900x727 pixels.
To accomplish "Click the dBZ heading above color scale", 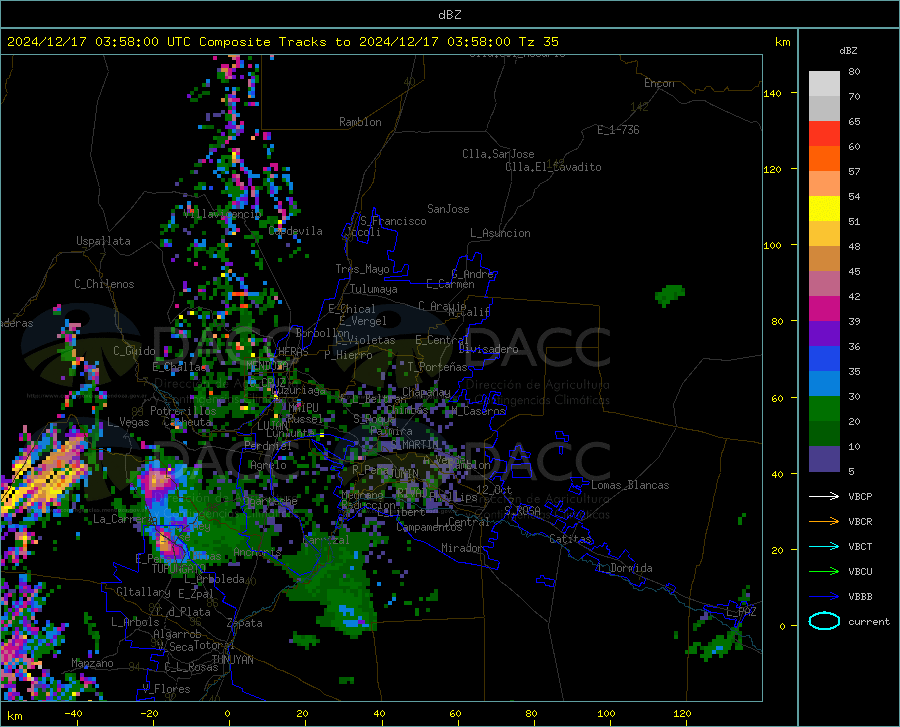I will click(x=848, y=50).
